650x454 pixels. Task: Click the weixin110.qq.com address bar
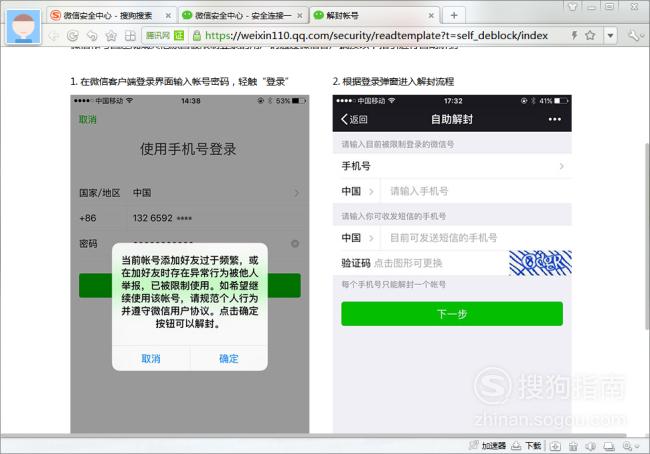click(376, 36)
